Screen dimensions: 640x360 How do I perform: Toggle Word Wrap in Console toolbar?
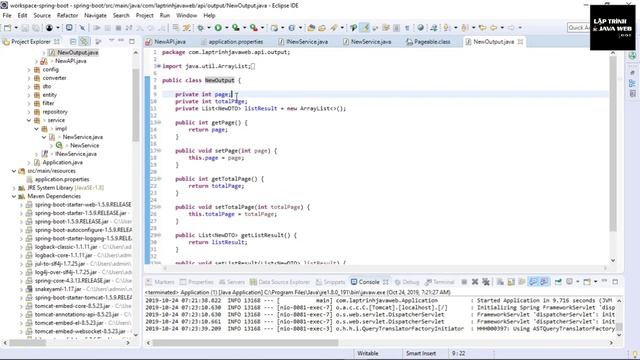(x=522, y=282)
